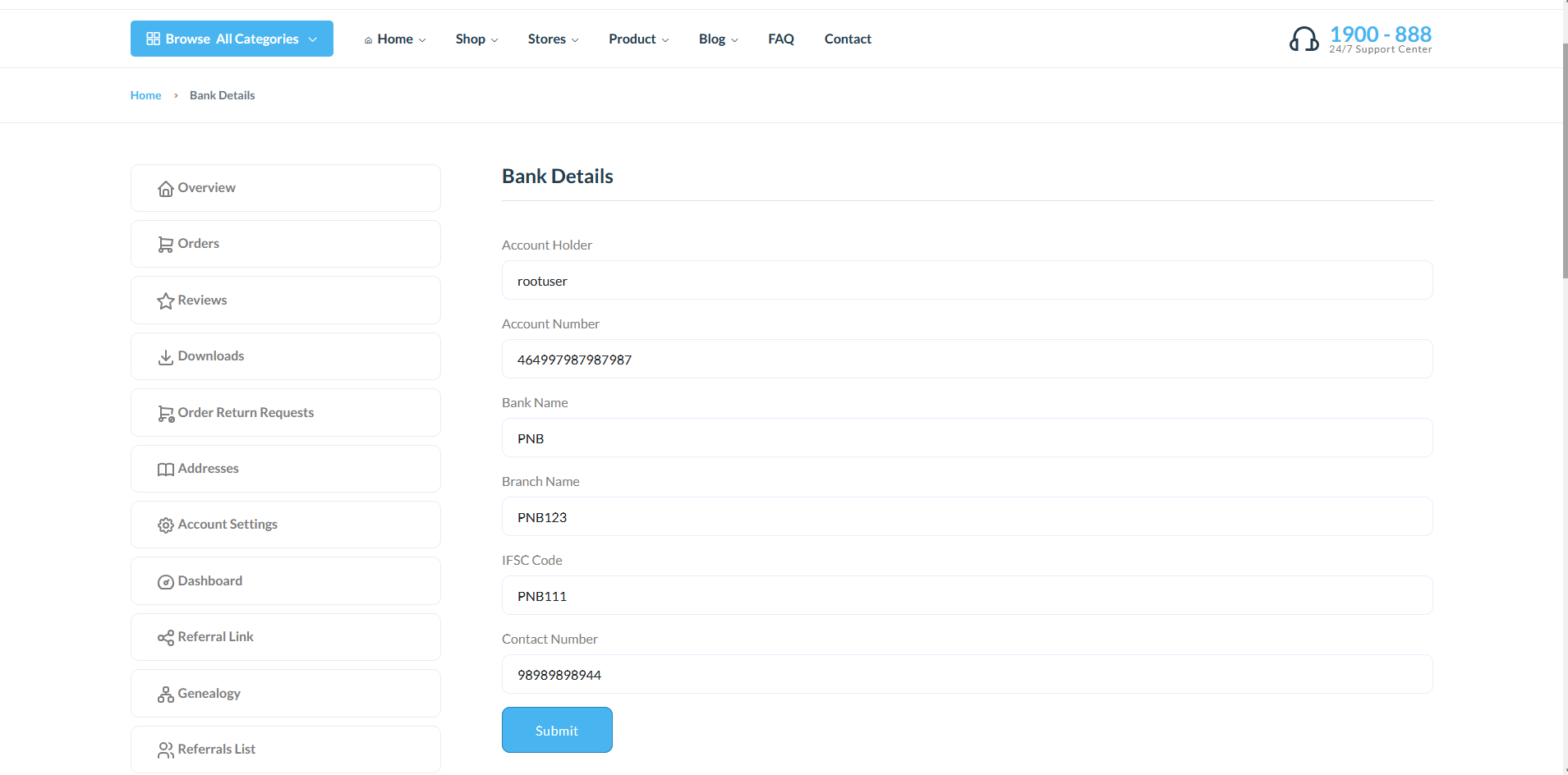Click the Overview home icon in sidebar
1568x775 pixels.
click(x=165, y=188)
